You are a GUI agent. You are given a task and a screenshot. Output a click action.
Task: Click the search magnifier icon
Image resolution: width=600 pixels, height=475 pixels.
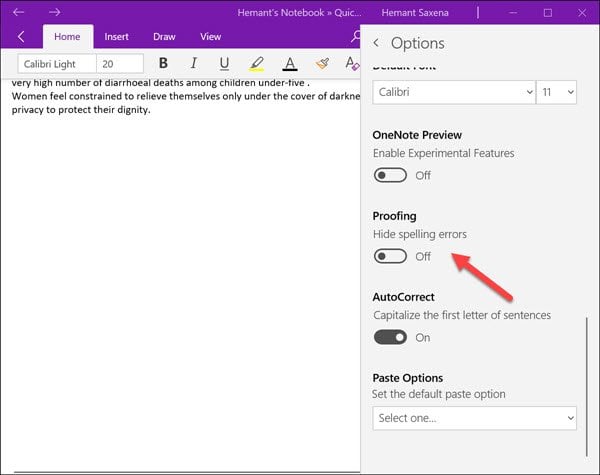point(356,36)
